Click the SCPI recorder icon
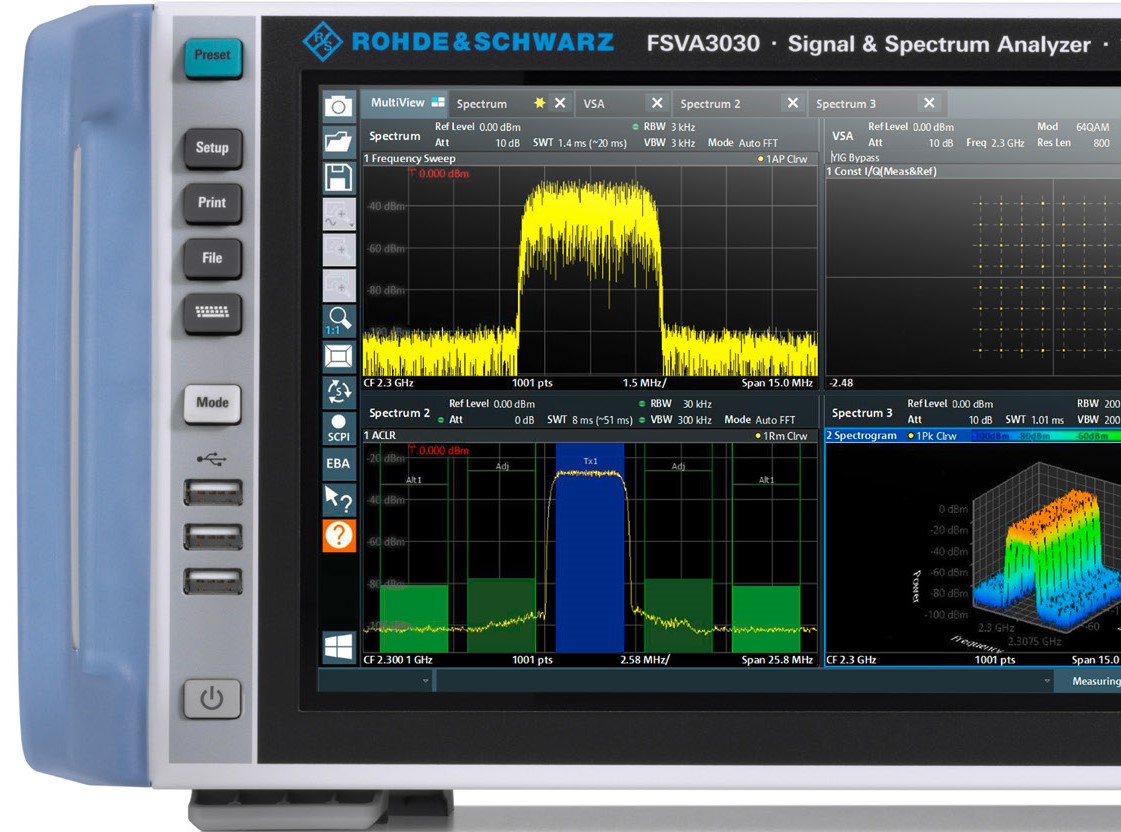 coord(339,428)
